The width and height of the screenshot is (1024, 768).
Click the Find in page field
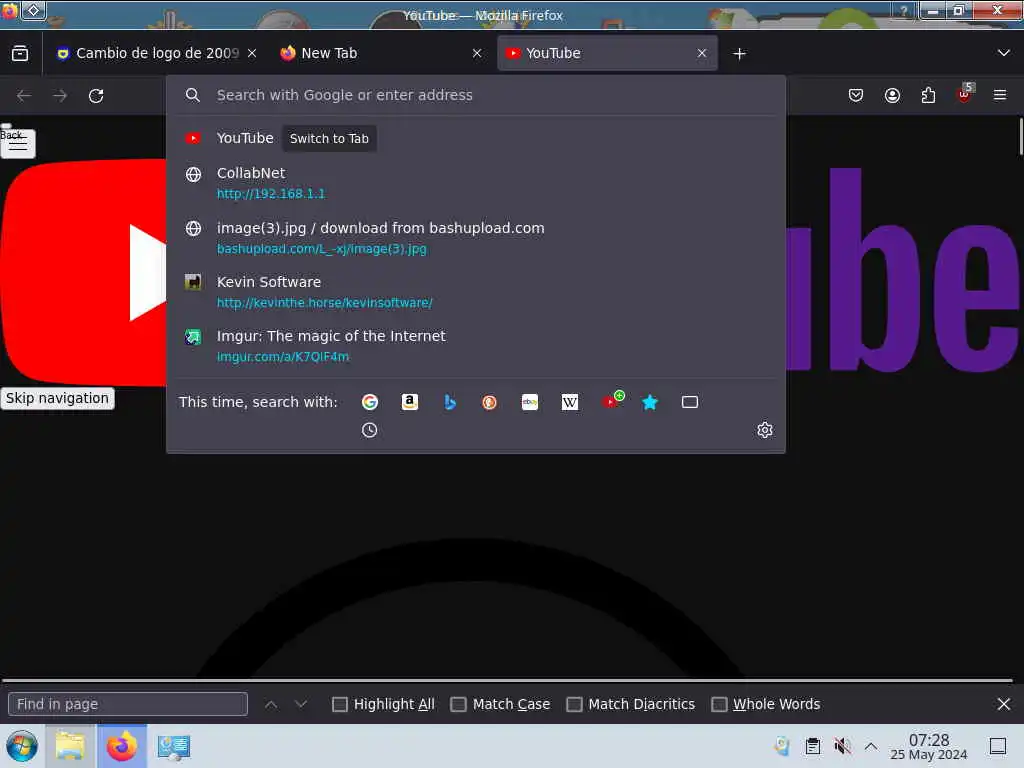point(128,704)
